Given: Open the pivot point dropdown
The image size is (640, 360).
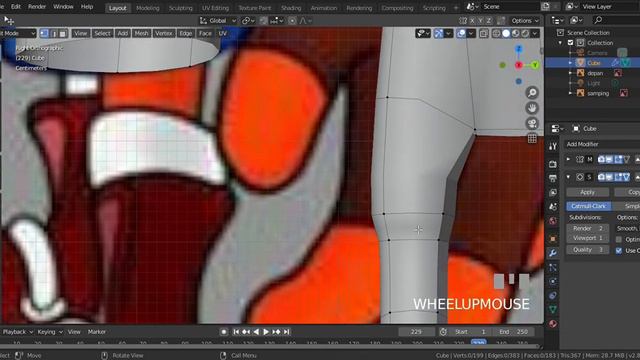Looking at the screenshot, I should pos(247,20).
